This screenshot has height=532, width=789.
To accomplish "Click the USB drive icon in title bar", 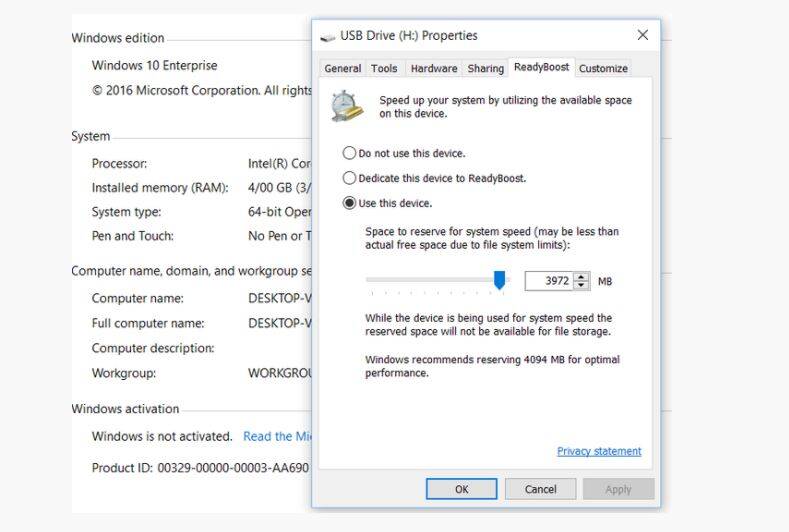I will pyautogui.click(x=328, y=37).
